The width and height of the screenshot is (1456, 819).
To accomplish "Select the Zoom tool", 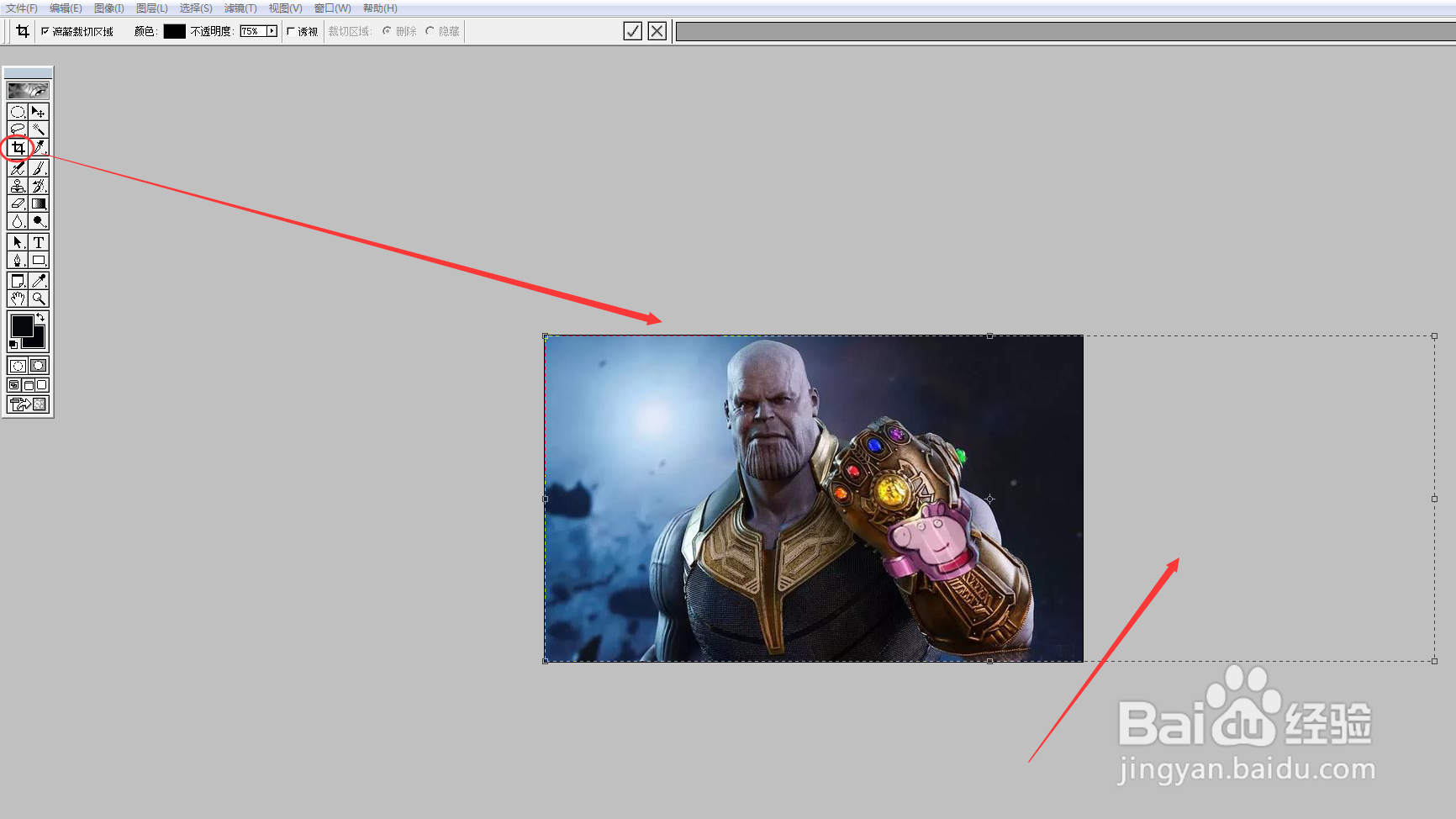I will click(x=39, y=299).
